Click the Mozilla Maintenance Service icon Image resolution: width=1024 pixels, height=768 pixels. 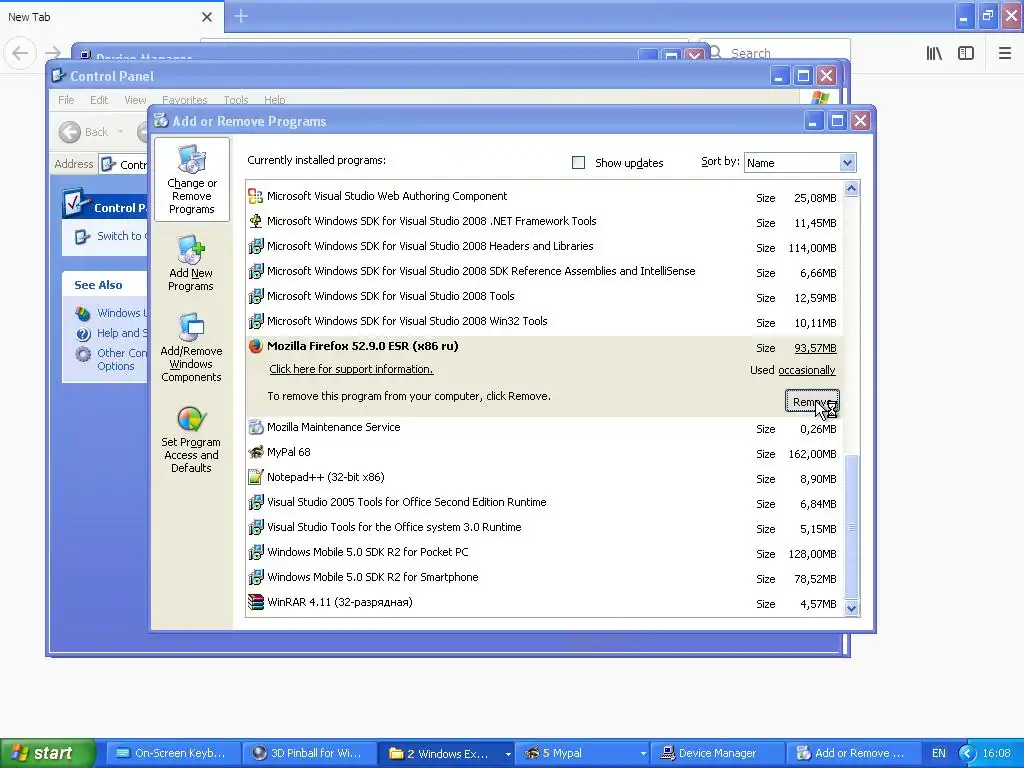pyautogui.click(x=256, y=427)
